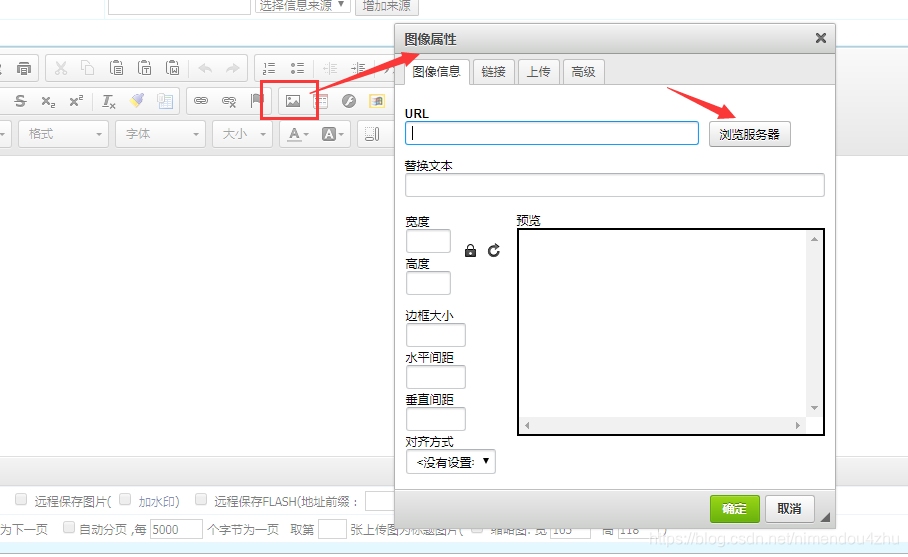Click the Remove Format (Tx) icon
The image size is (908, 557).
coord(109,101)
